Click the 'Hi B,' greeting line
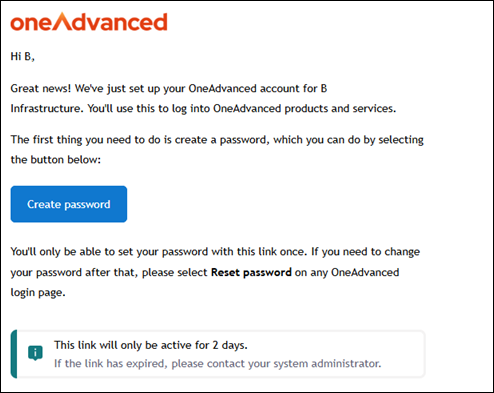494x393 pixels. click(x=23, y=56)
